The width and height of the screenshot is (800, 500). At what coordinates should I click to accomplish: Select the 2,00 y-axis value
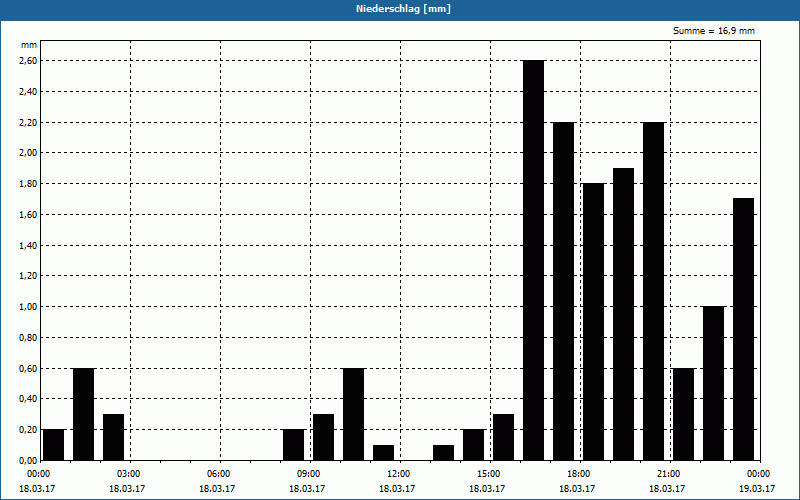[29, 153]
